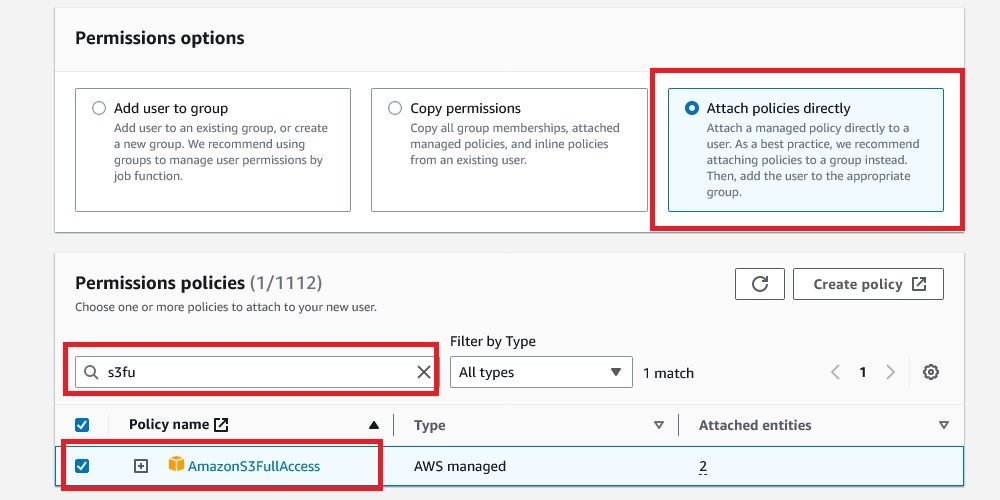Select the Add user to group option
Image resolution: width=1000 pixels, height=500 pixels.
coord(98,108)
